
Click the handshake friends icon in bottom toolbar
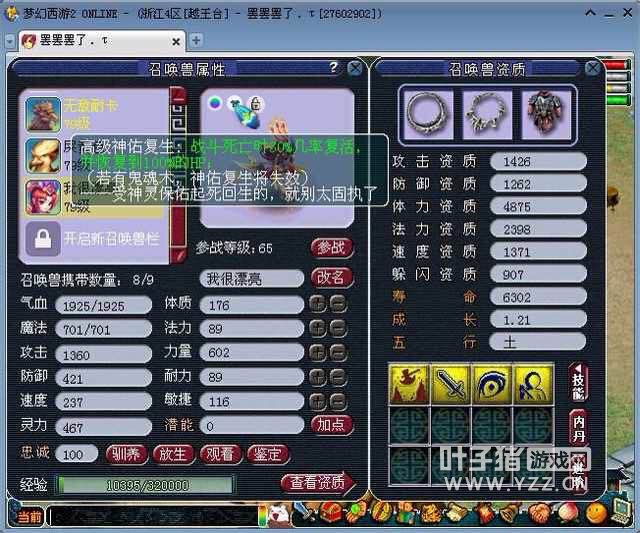[x=538, y=511]
